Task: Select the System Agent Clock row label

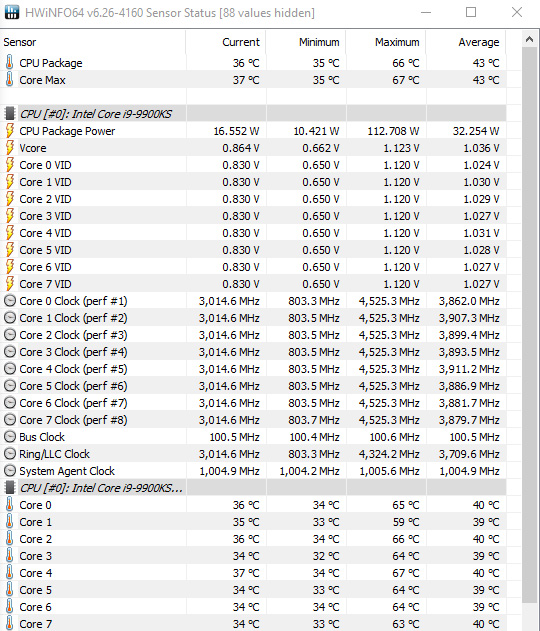Action: click(67, 470)
